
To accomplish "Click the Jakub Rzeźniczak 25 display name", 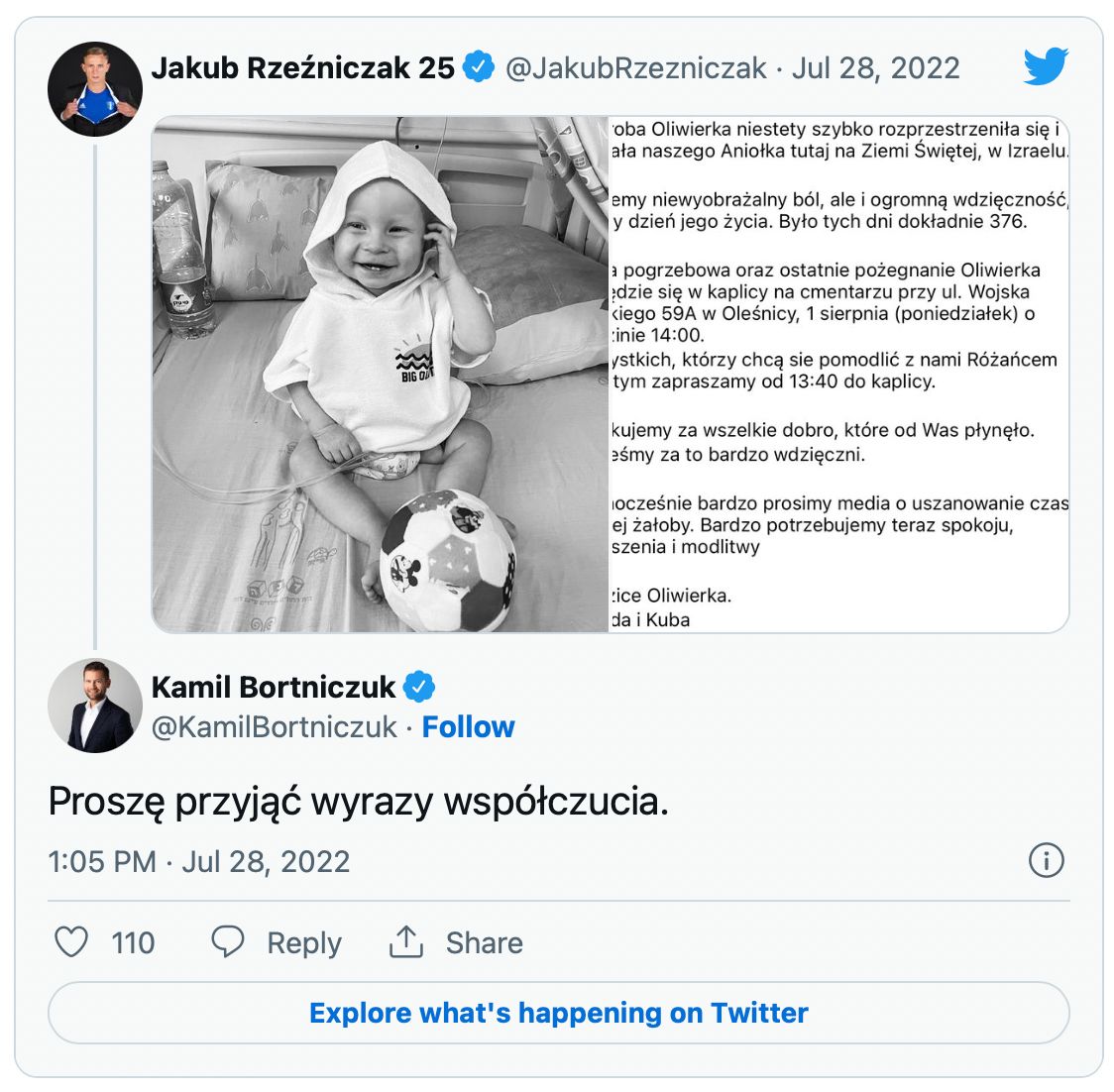I will point(302,67).
